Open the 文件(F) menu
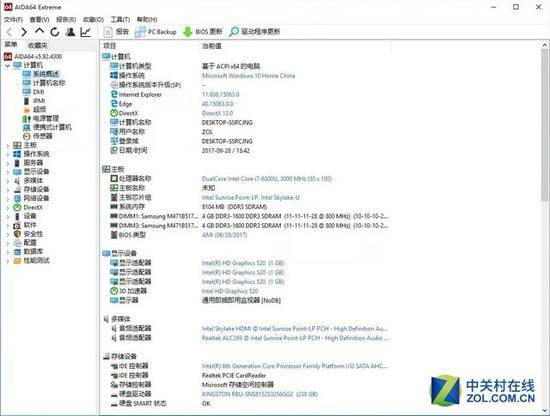The image size is (550, 416). pyautogui.click(x=13, y=19)
